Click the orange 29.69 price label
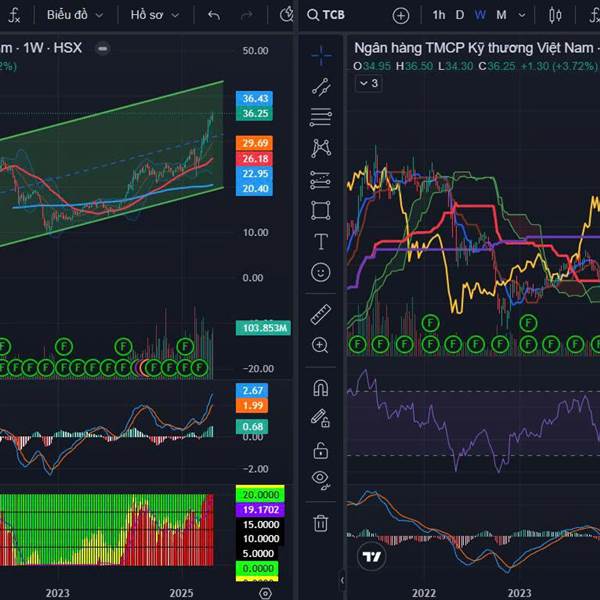Image resolution: width=600 pixels, height=600 pixels. (x=254, y=143)
